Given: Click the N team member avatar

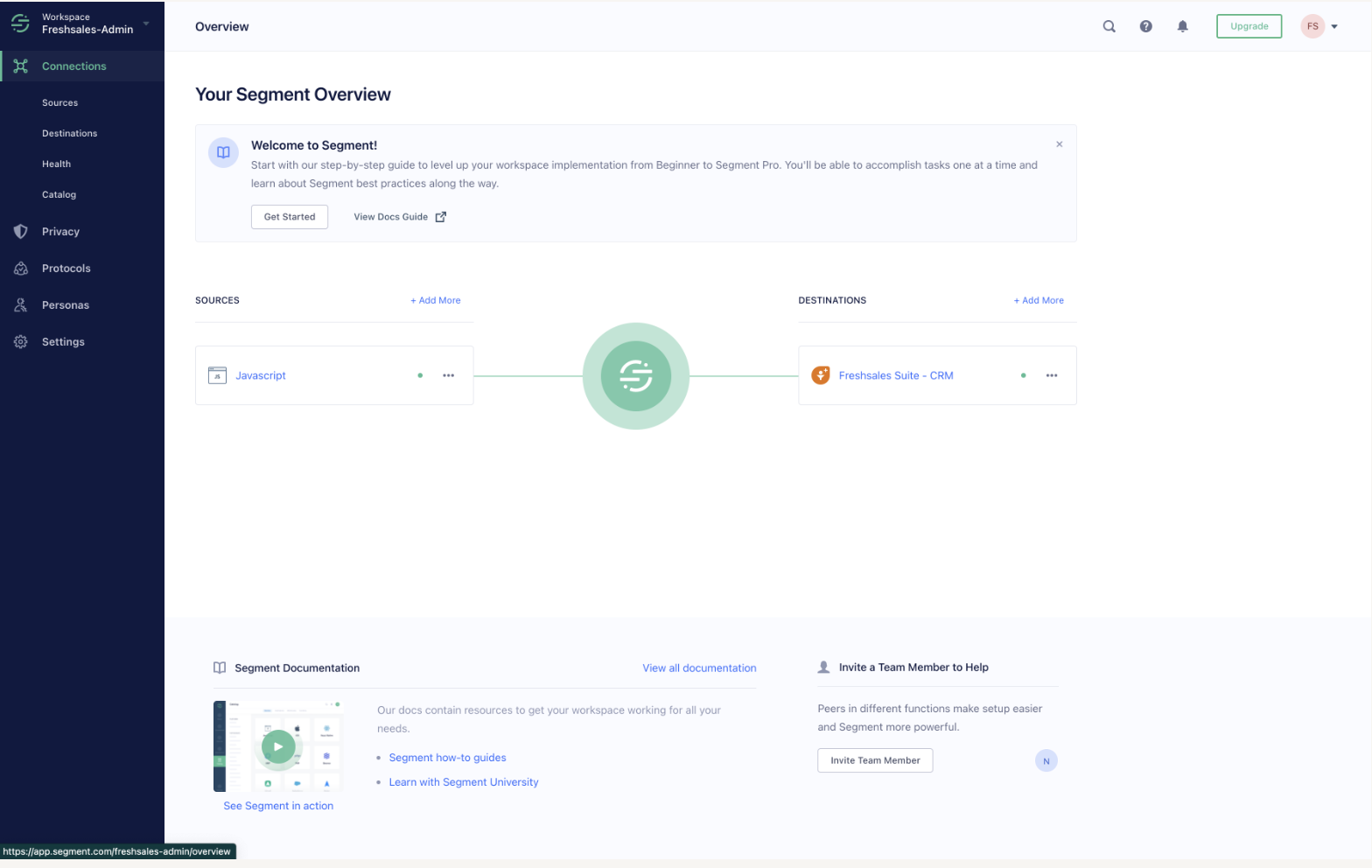Looking at the screenshot, I should [x=1046, y=761].
